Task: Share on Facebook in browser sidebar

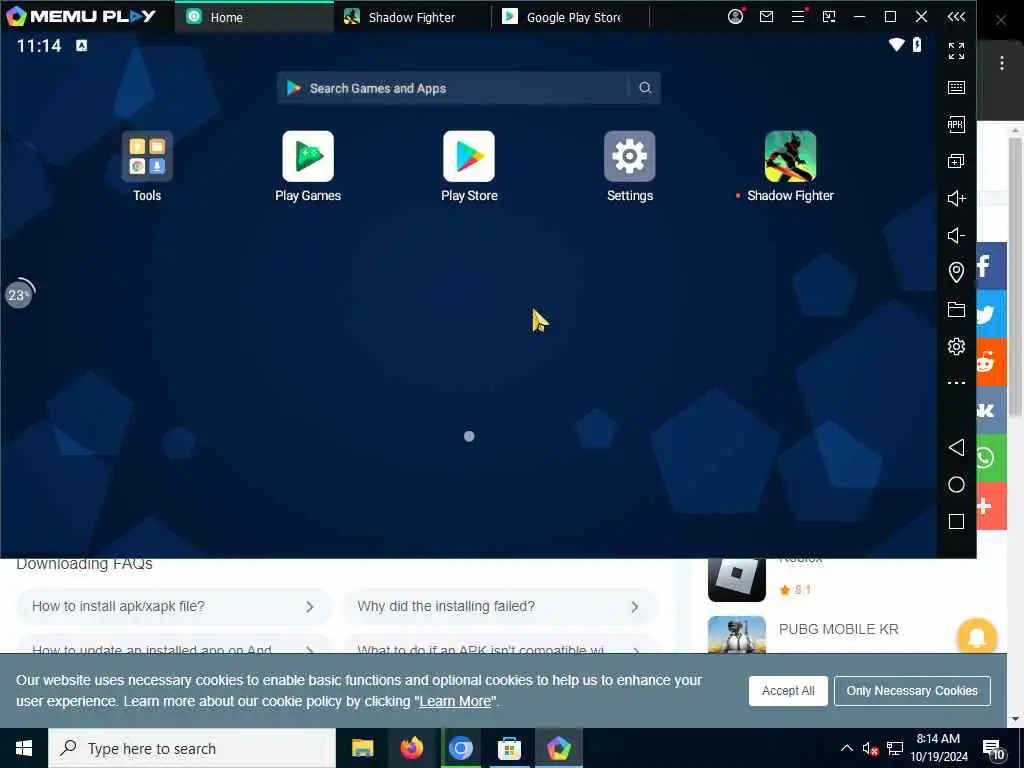Action: [991, 266]
